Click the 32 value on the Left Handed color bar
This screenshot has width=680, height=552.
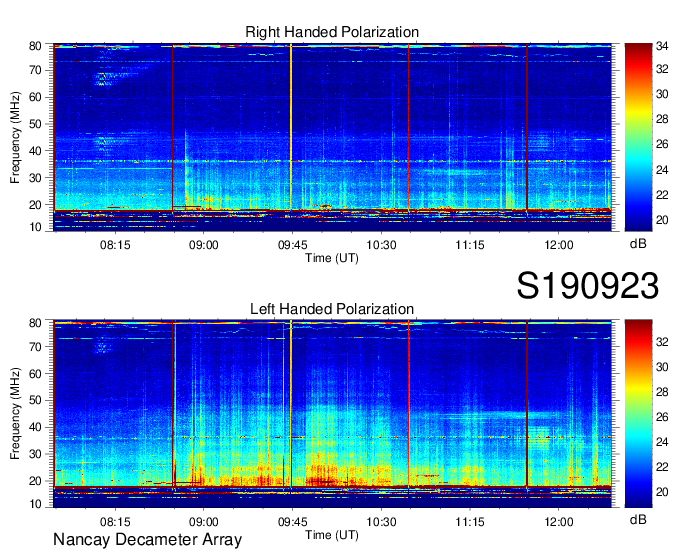tap(661, 342)
